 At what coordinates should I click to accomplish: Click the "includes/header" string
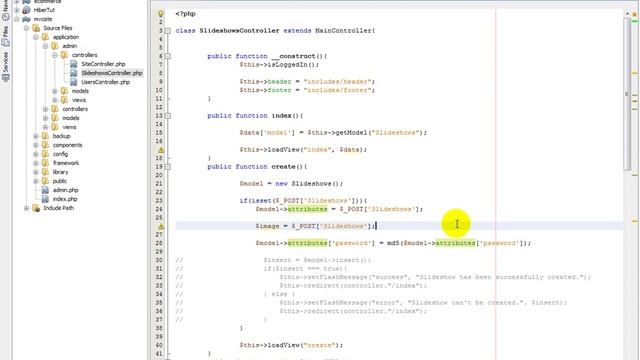[x=338, y=82]
